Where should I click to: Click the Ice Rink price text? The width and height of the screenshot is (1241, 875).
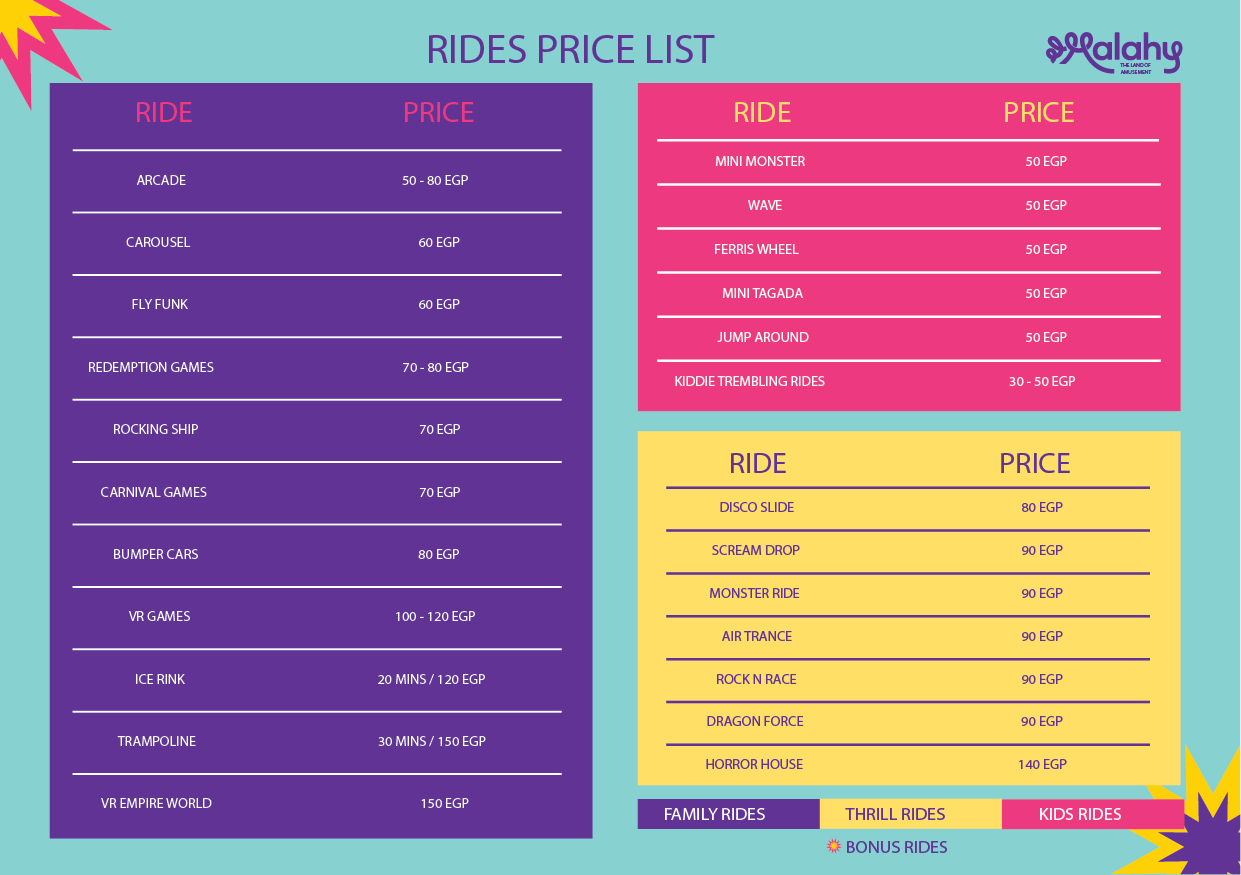pyautogui.click(x=431, y=679)
